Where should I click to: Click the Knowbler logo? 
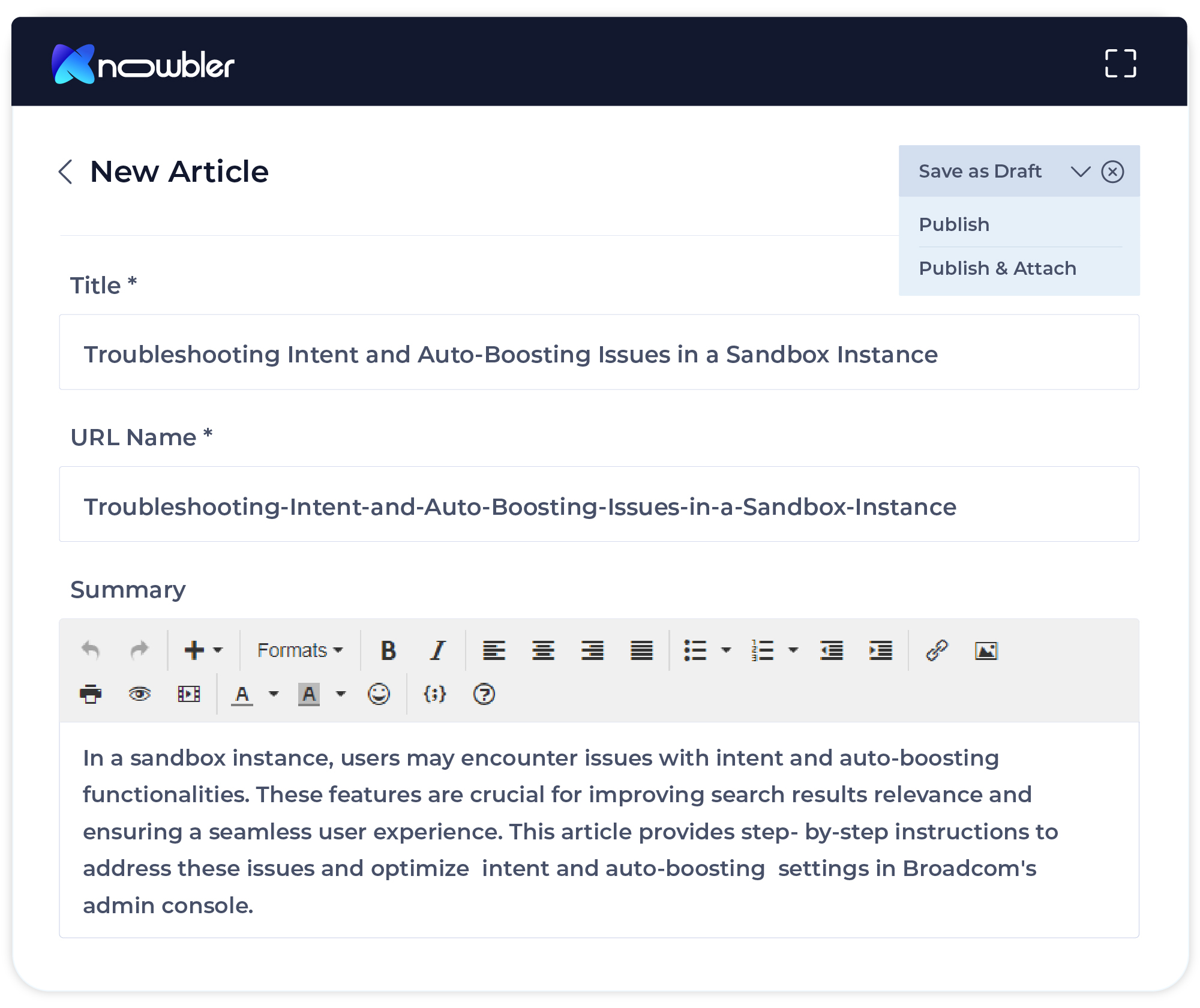[143, 64]
